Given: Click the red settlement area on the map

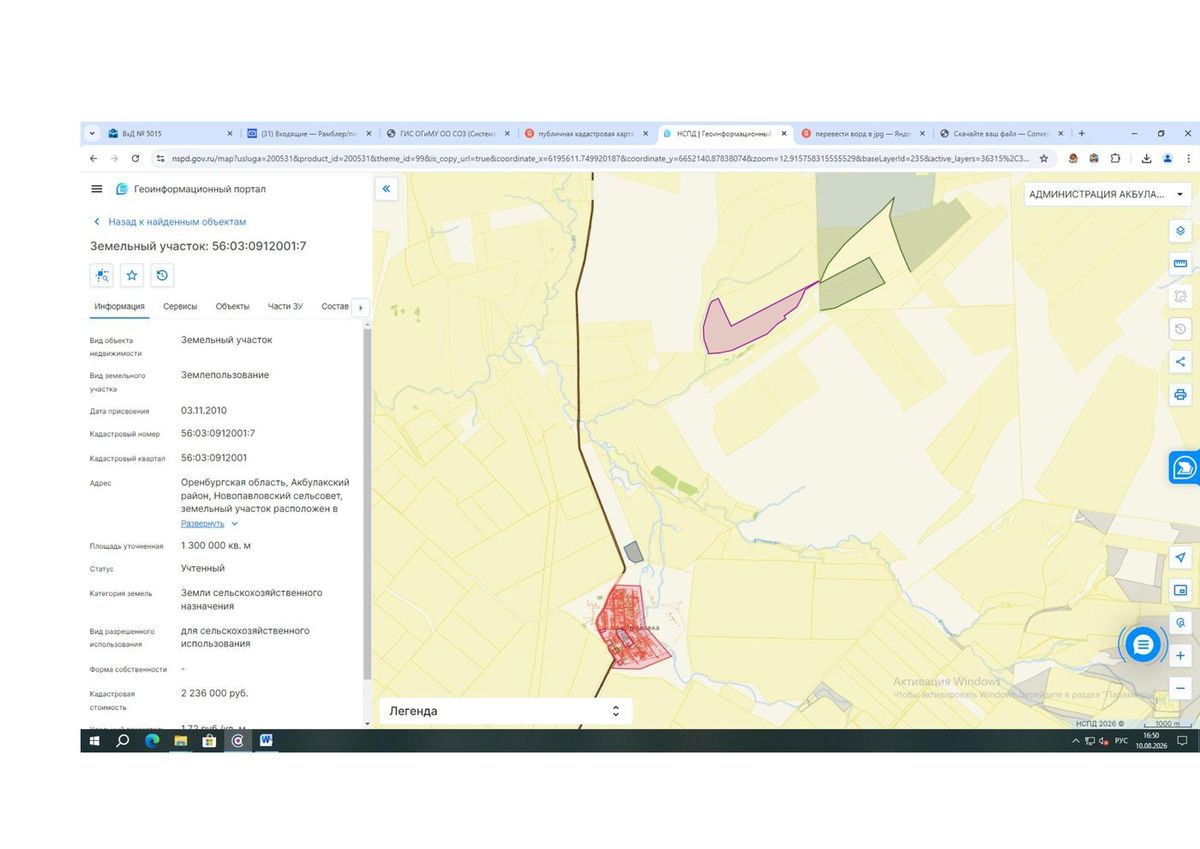Looking at the screenshot, I should click(630, 627).
